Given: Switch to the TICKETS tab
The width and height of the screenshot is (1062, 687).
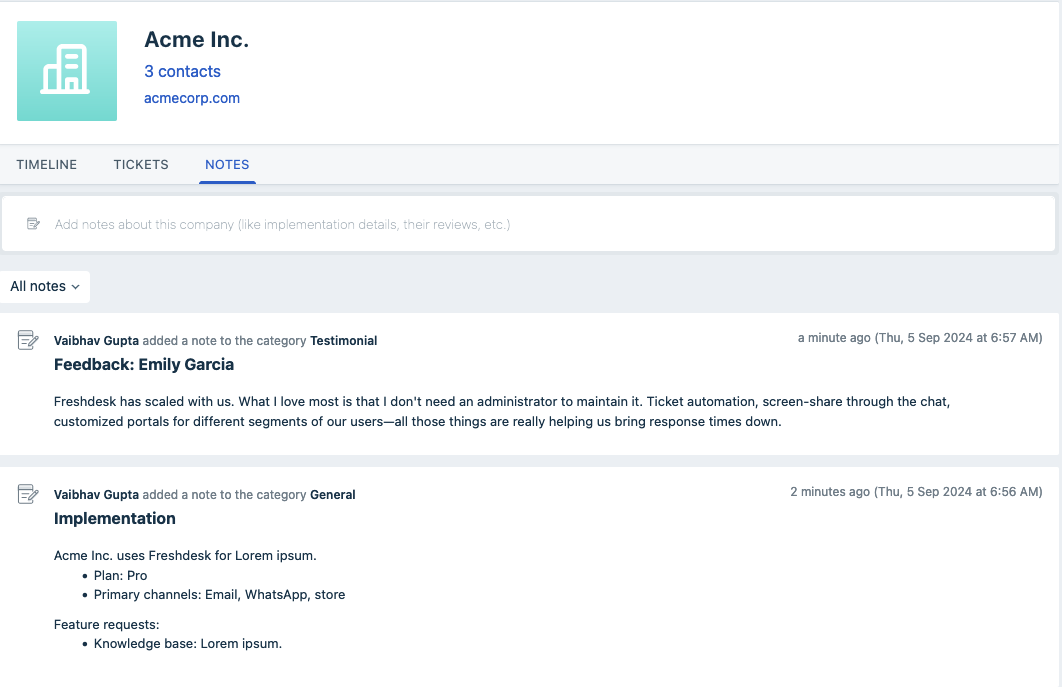Looking at the screenshot, I should click(140, 164).
